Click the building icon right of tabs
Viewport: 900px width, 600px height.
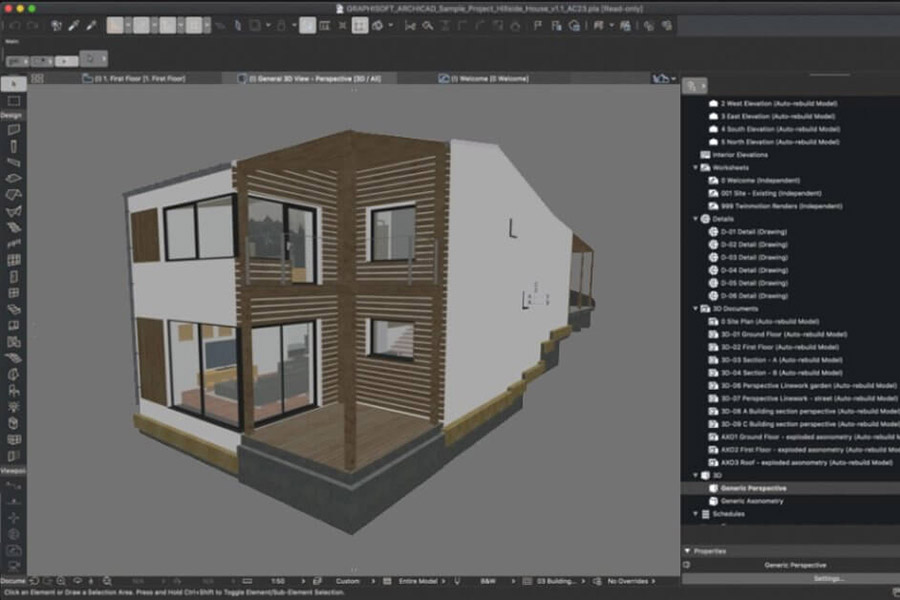(661, 79)
